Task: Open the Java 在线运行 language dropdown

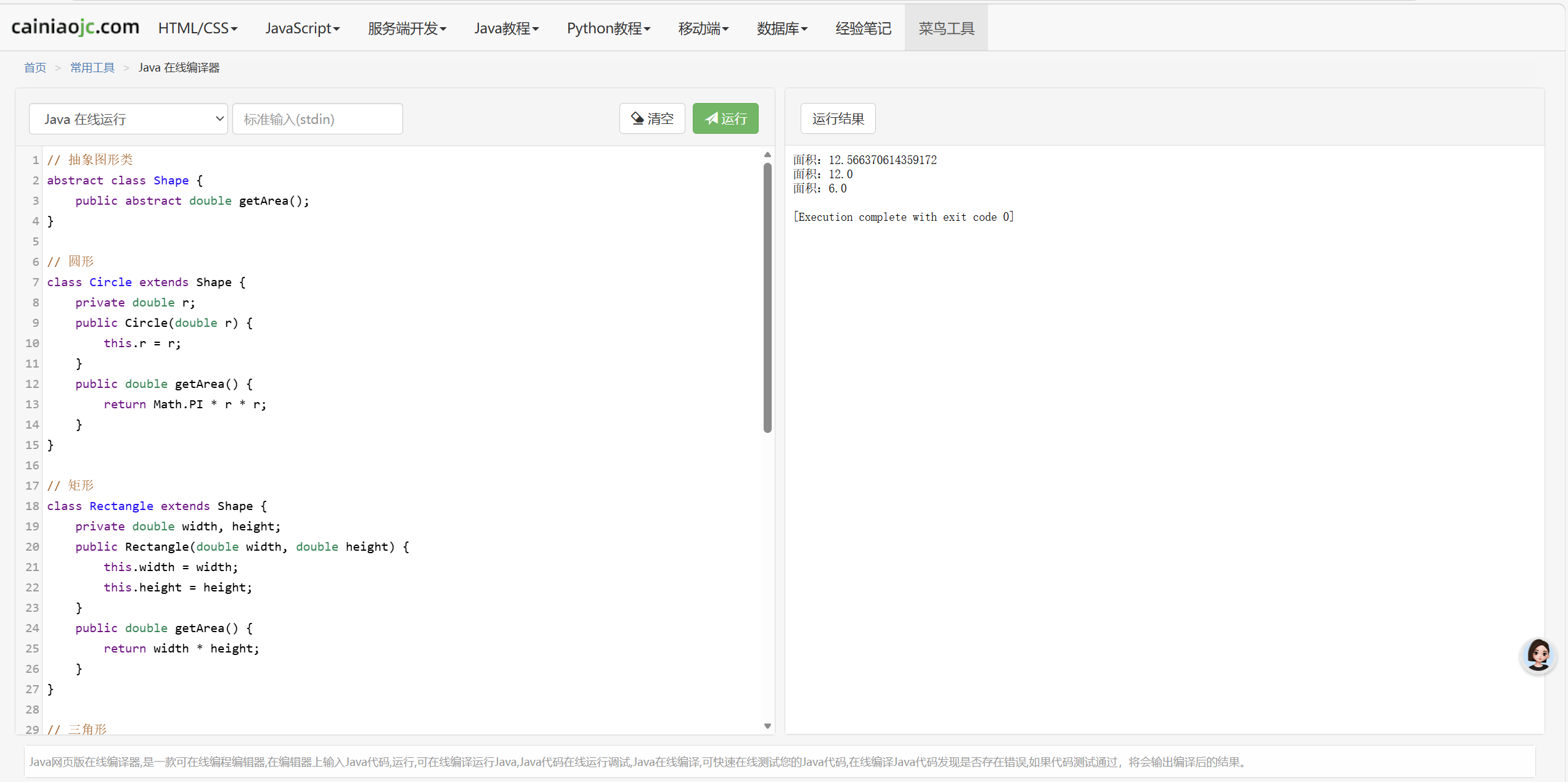Action: (128, 119)
